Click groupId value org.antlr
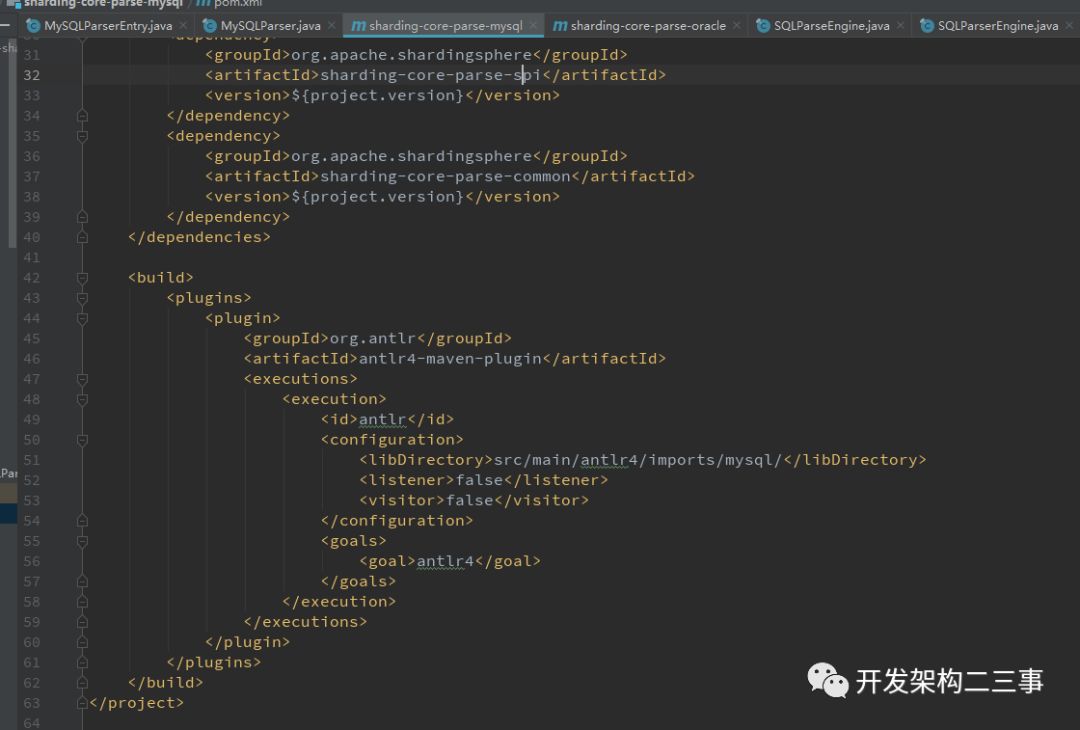Screen dimensions: 1080x730 (373, 338)
